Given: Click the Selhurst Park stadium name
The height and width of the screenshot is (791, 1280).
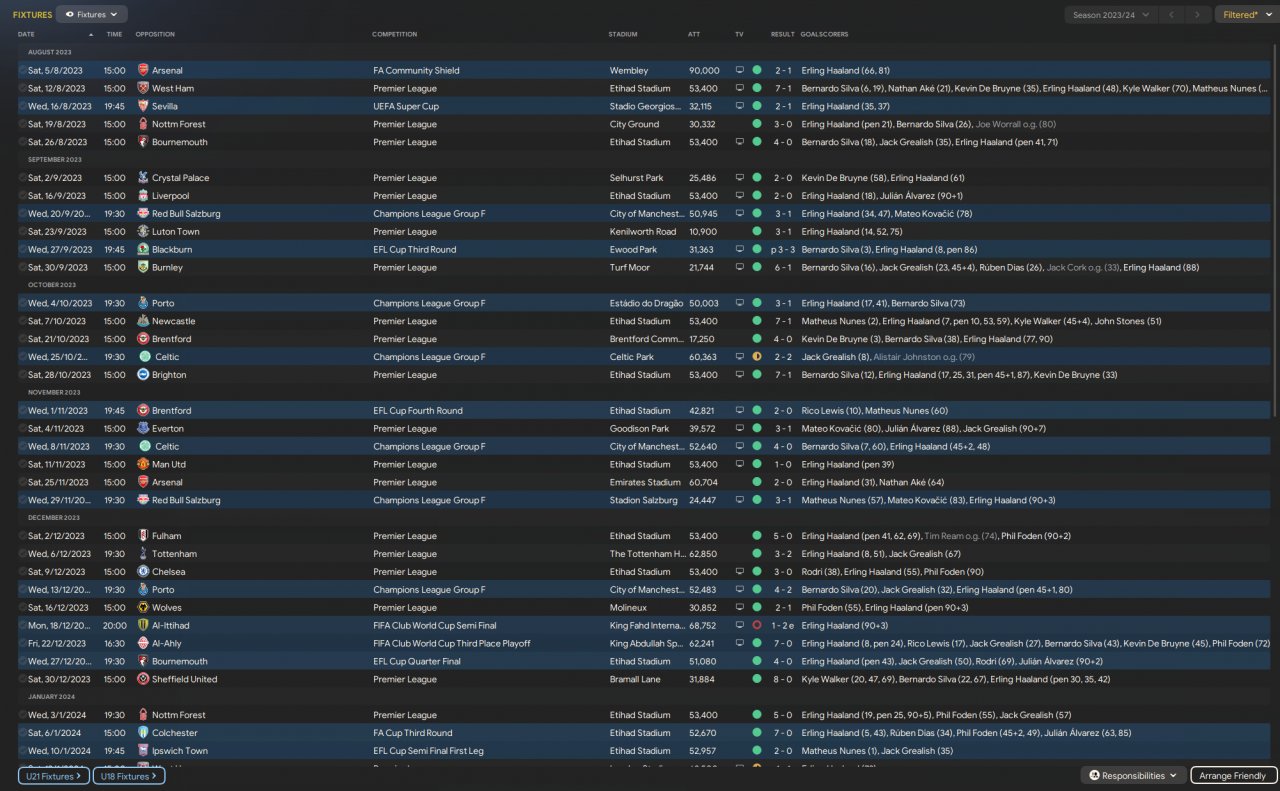Looking at the screenshot, I should pyautogui.click(x=636, y=178).
